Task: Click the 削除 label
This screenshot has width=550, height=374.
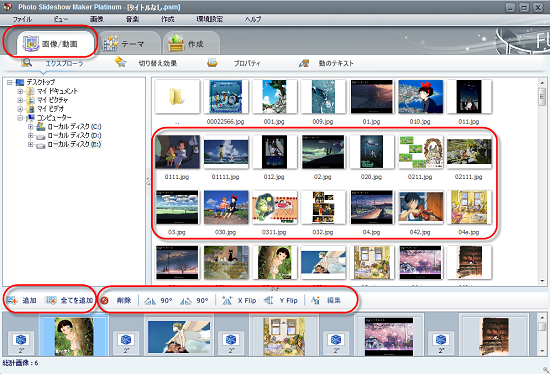Action: pos(124,300)
